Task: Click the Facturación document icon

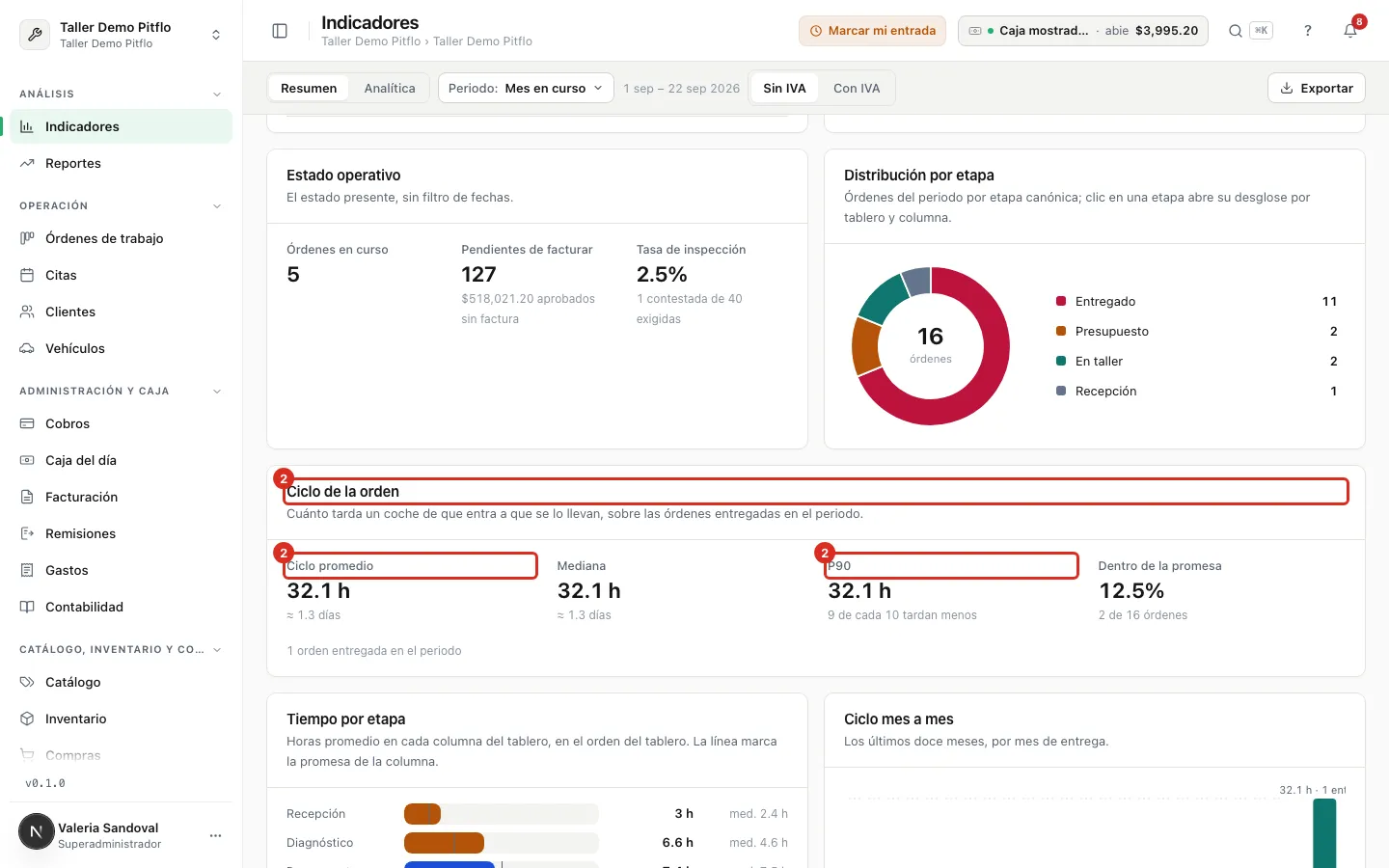Action: pyautogui.click(x=27, y=497)
